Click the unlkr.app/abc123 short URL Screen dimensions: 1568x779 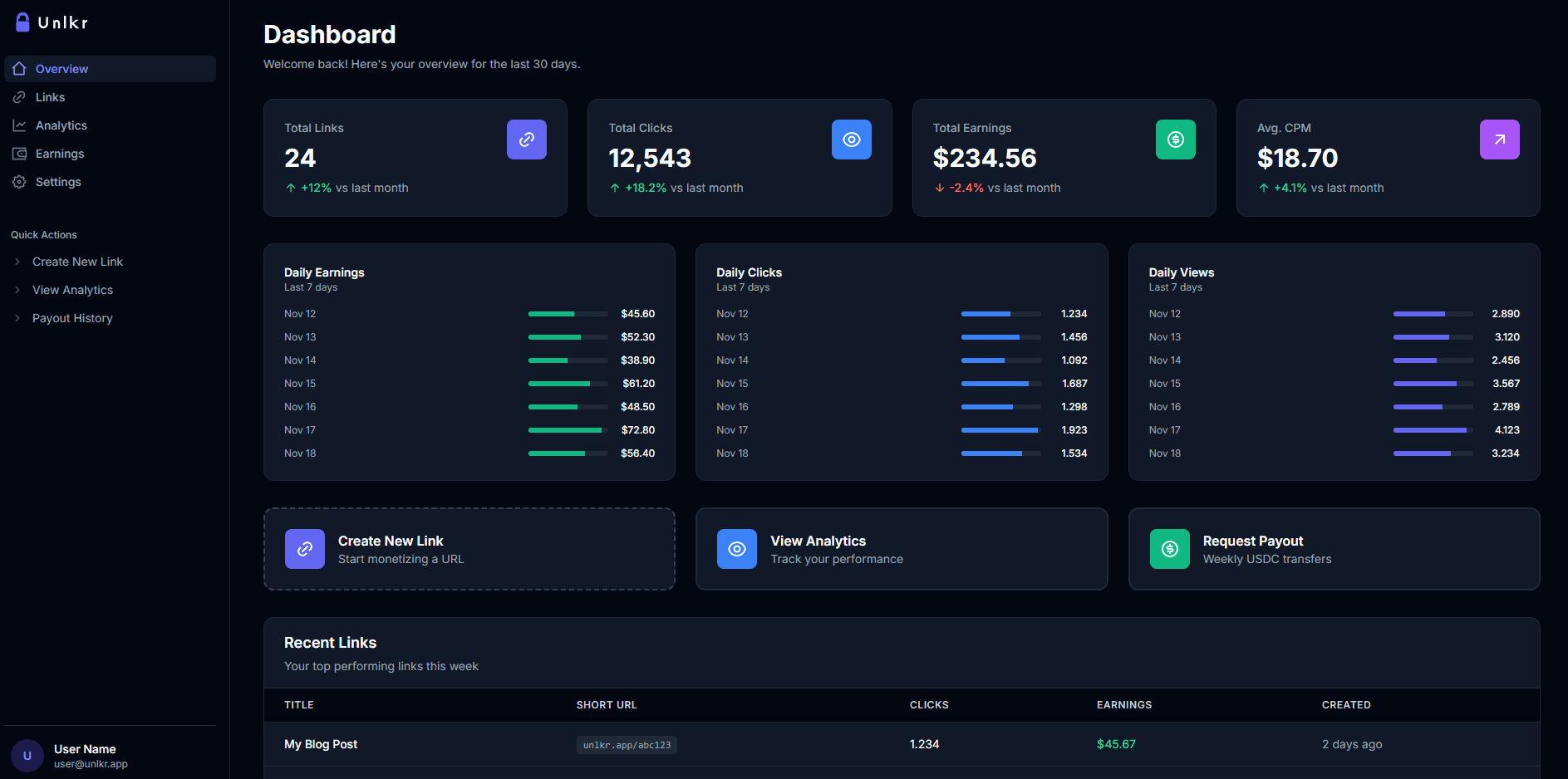pyautogui.click(x=627, y=744)
